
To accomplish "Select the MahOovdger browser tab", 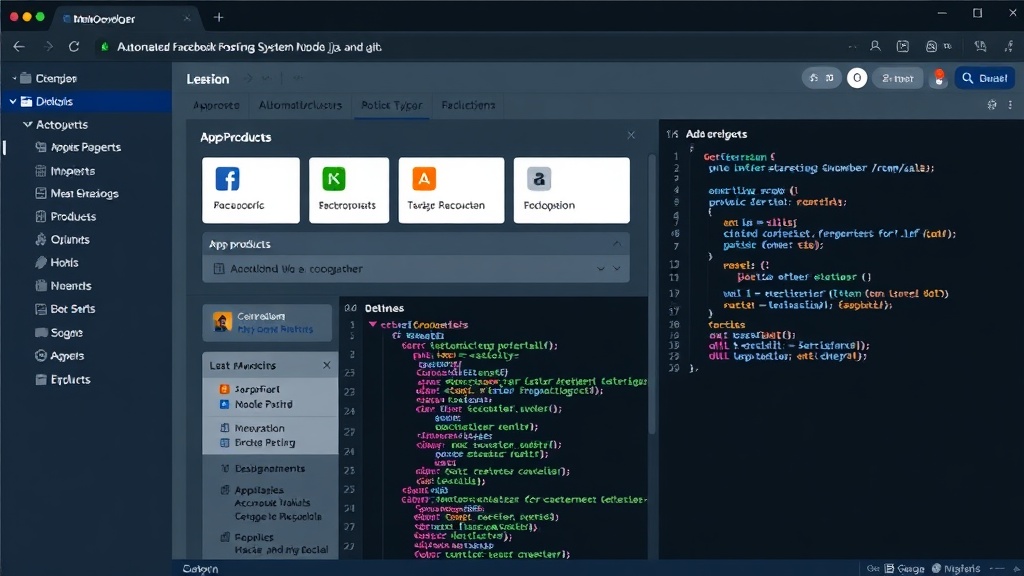I will coord(127,18).
